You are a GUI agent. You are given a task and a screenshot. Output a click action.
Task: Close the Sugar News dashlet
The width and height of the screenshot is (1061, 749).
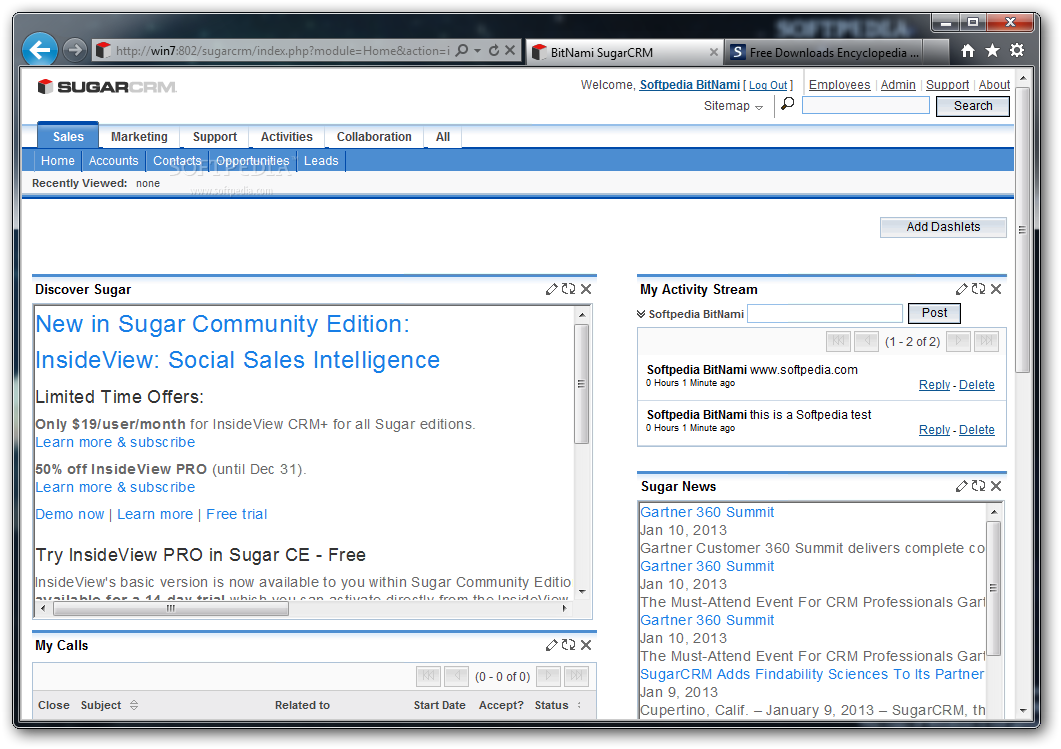996,486
